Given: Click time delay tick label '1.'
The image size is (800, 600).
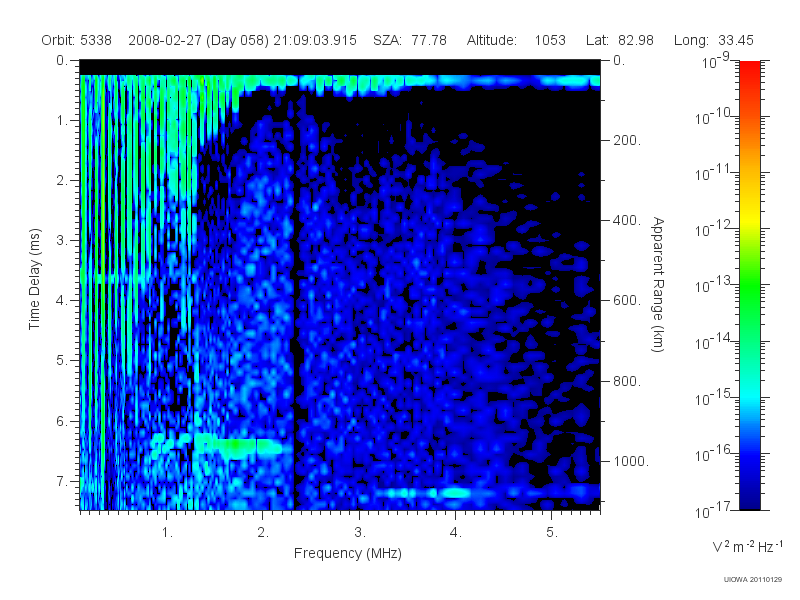Looking at the screenshot, I should point(62,120).
